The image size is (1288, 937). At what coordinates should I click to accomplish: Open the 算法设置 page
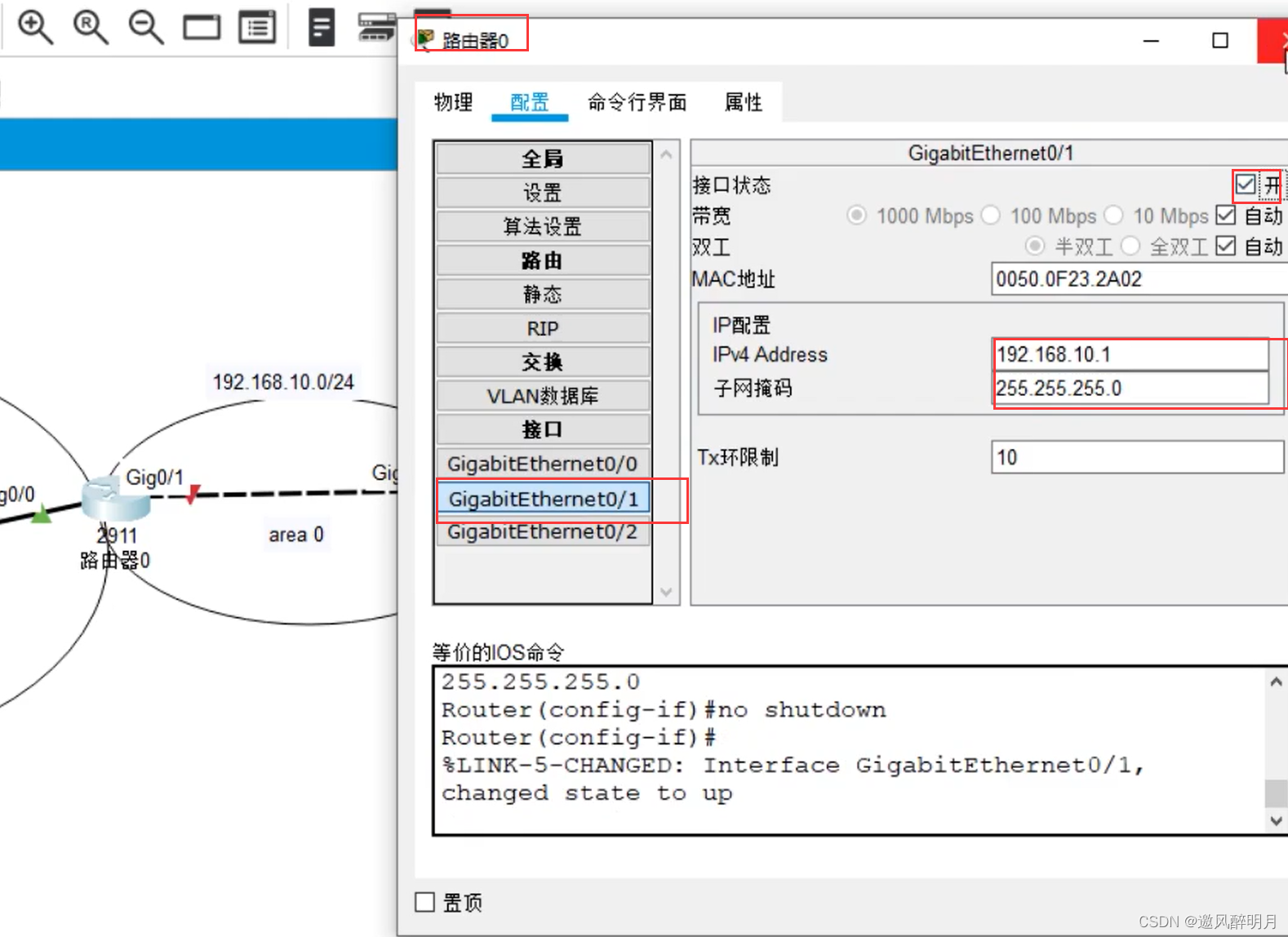(543, 226)
